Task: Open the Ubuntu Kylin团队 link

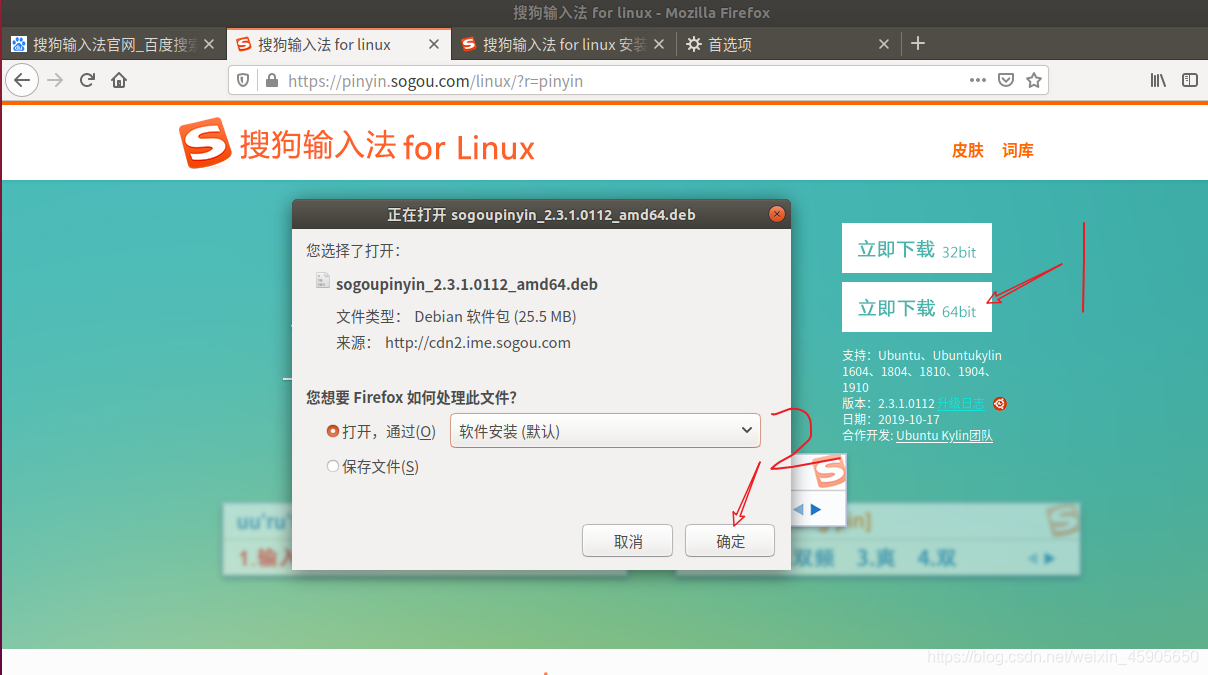Action: coord(944,435)
